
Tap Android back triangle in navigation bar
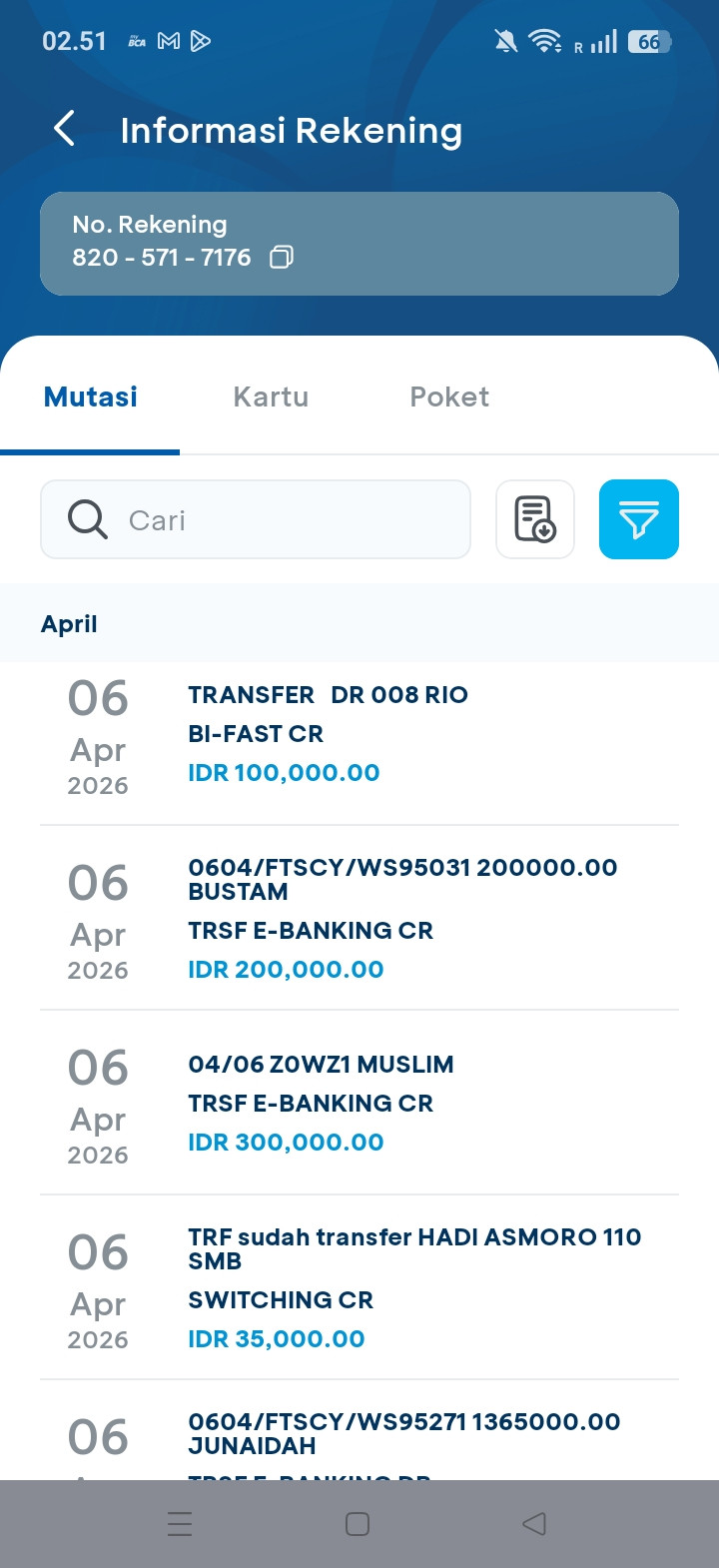pyautogui.click(x=534, y=1523)
